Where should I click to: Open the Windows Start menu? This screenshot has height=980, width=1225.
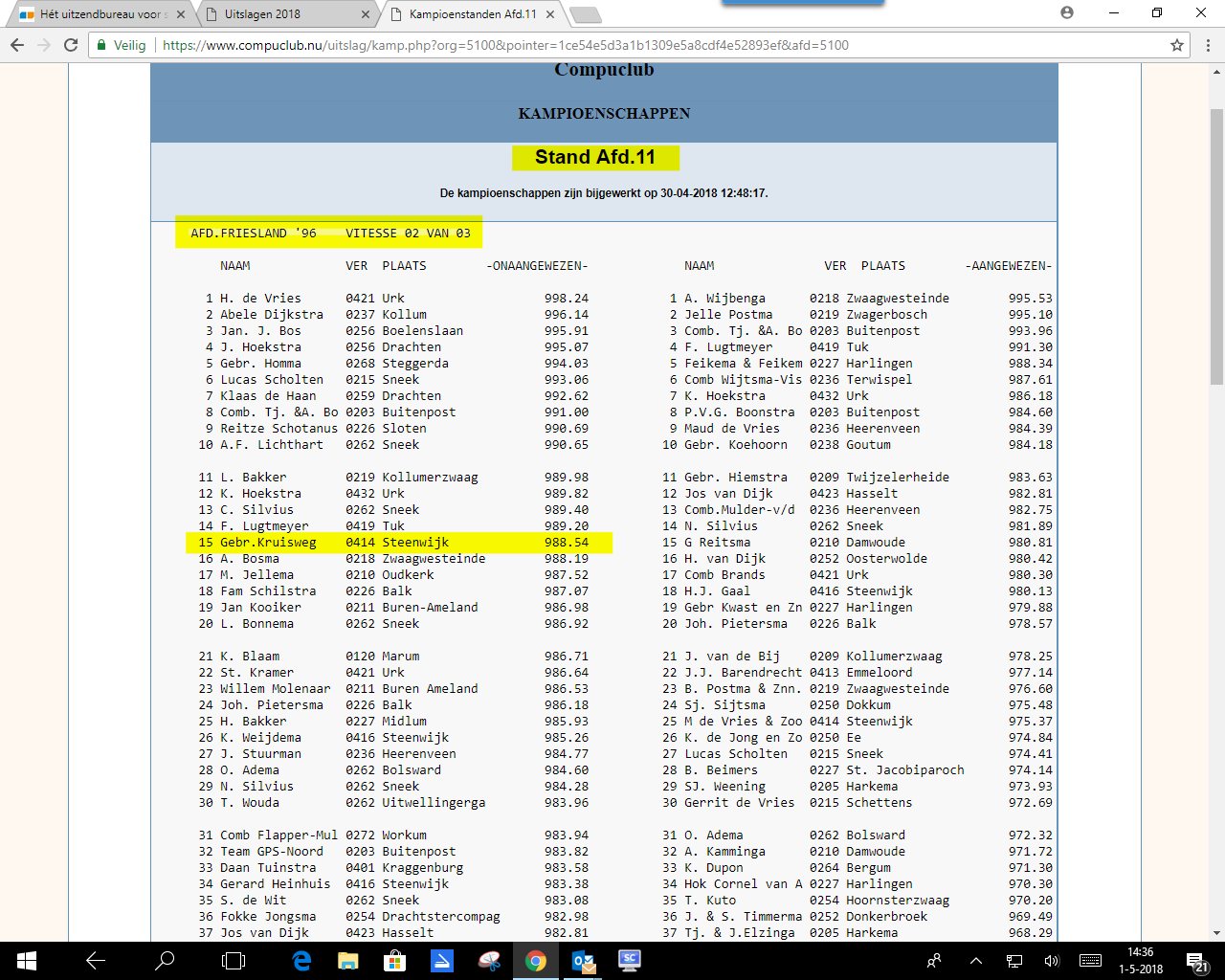coord(26,961)
